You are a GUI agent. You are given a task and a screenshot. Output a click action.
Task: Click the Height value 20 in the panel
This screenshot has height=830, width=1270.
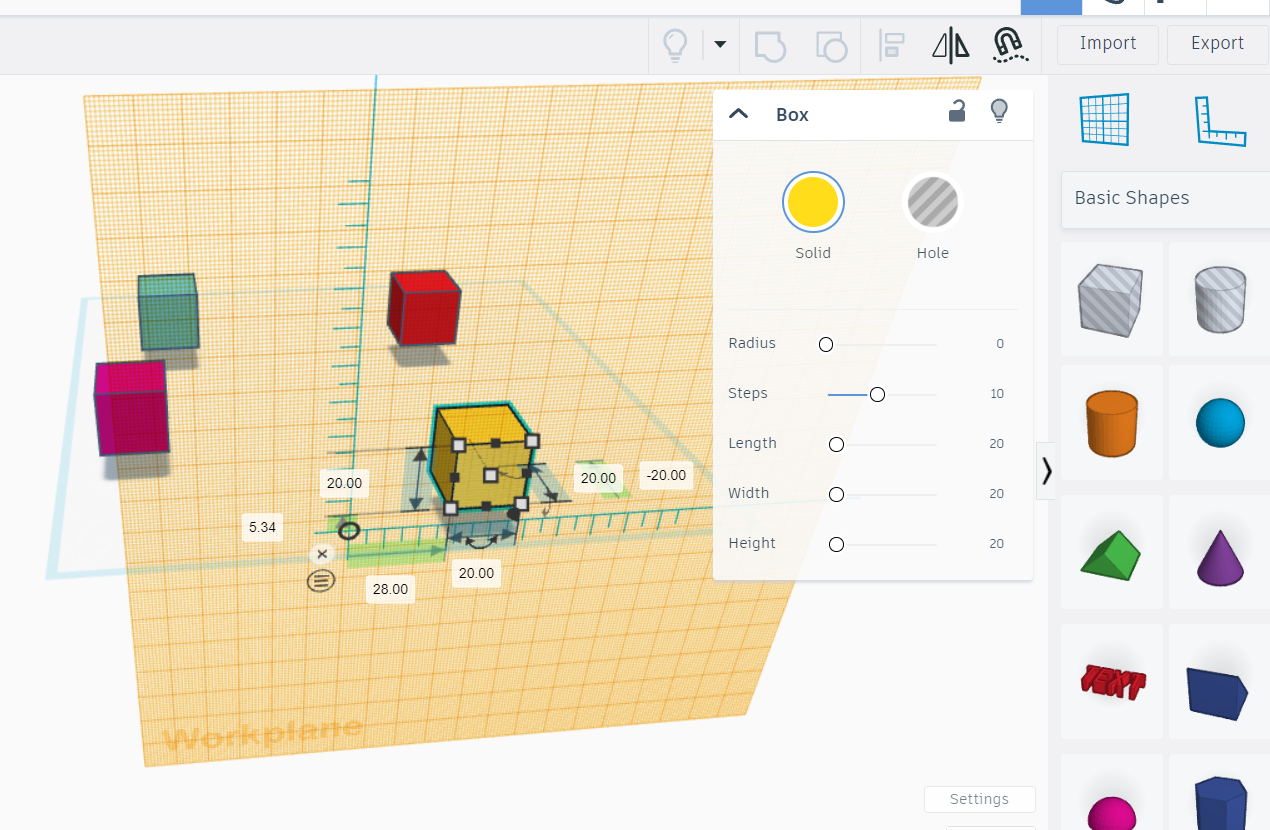tap(997, 544)
